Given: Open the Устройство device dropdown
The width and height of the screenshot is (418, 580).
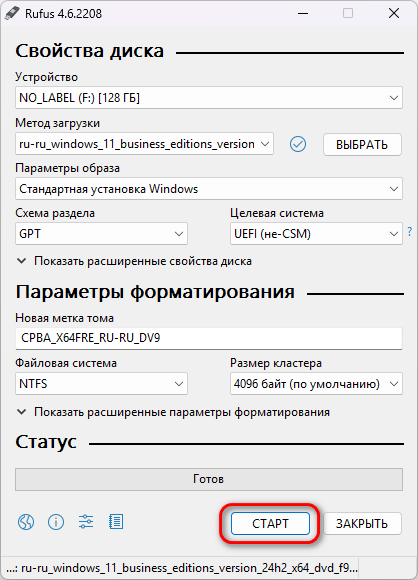Looking at the screenshot, I should click(209, 98).
